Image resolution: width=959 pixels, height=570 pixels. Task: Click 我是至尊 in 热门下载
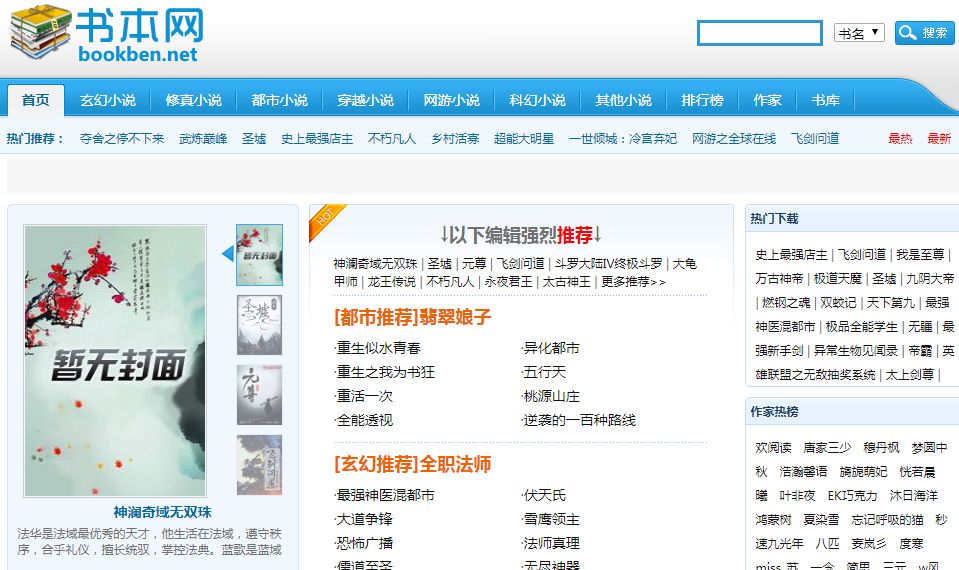tap(920, 254)
